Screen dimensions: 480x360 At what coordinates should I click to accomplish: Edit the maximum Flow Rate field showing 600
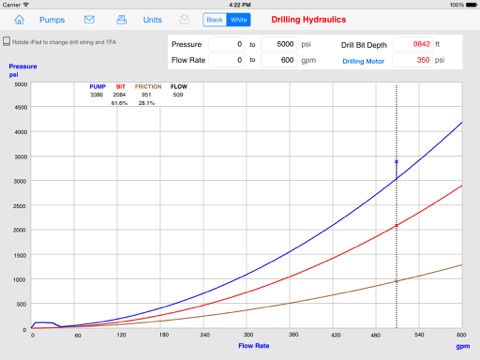click(x=279, y=60)
